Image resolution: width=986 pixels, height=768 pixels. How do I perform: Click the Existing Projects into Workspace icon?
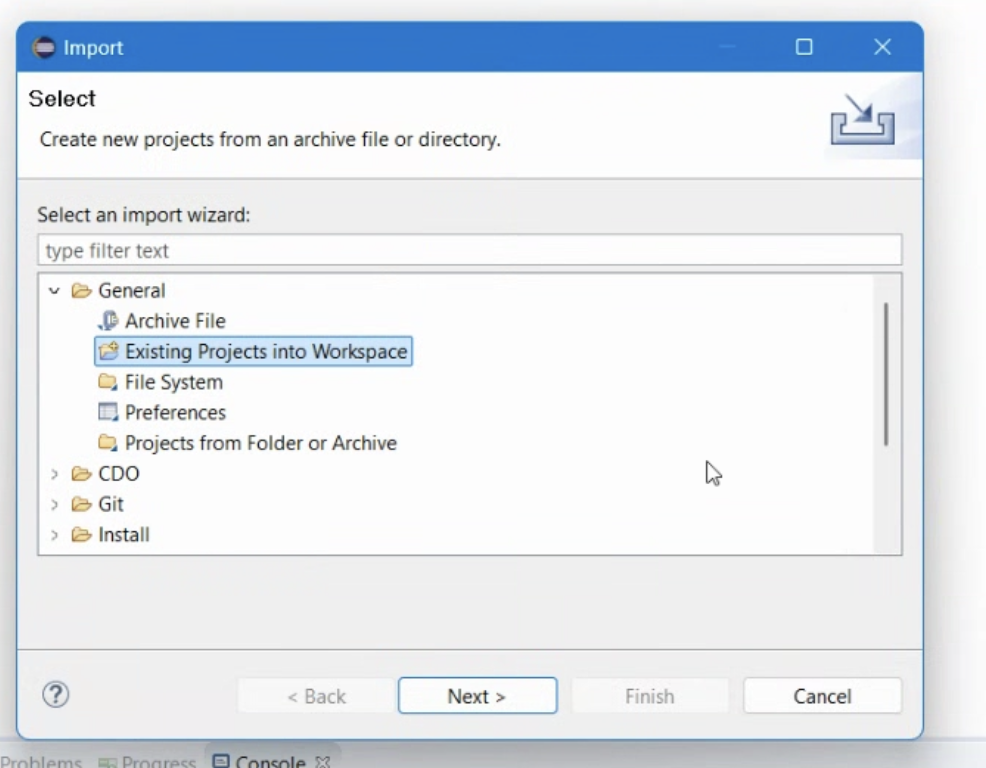(x=108, y=352)
